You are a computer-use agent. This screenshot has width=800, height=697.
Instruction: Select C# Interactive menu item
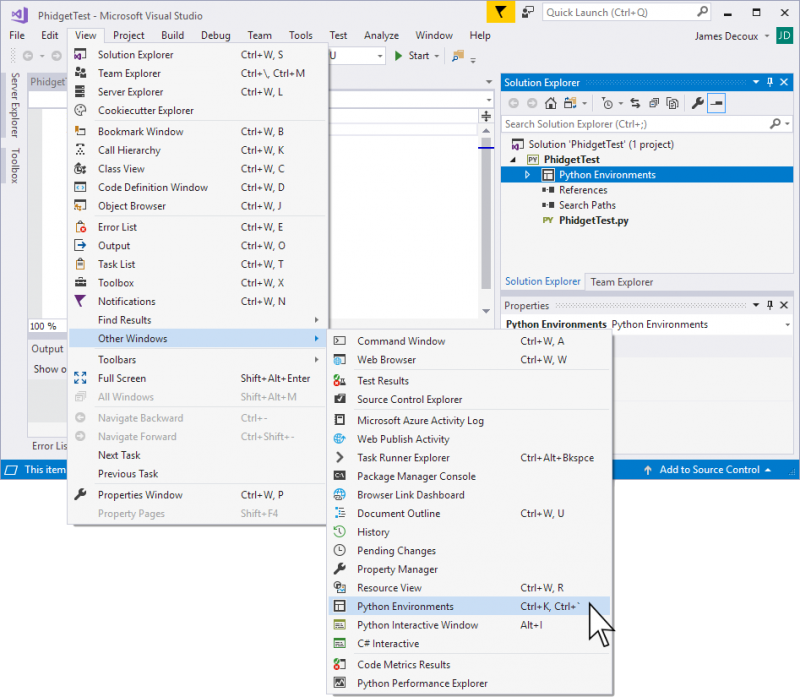coord(469,643)
